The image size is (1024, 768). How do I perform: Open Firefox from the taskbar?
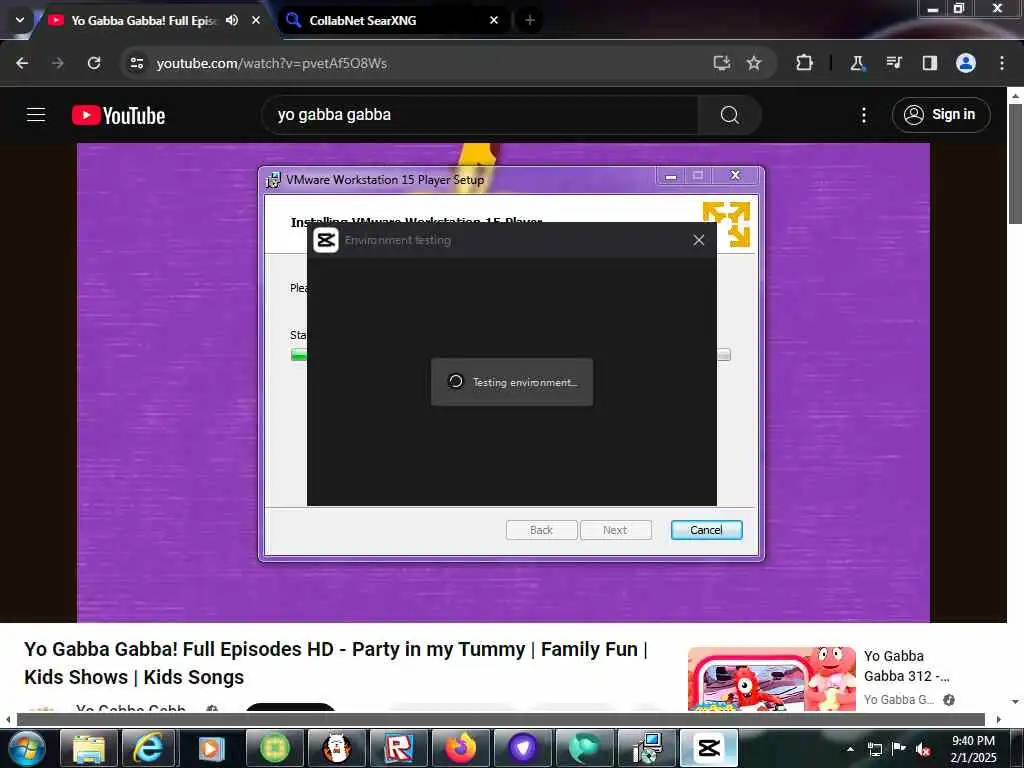pyautogui.click(x=461, y=748)
